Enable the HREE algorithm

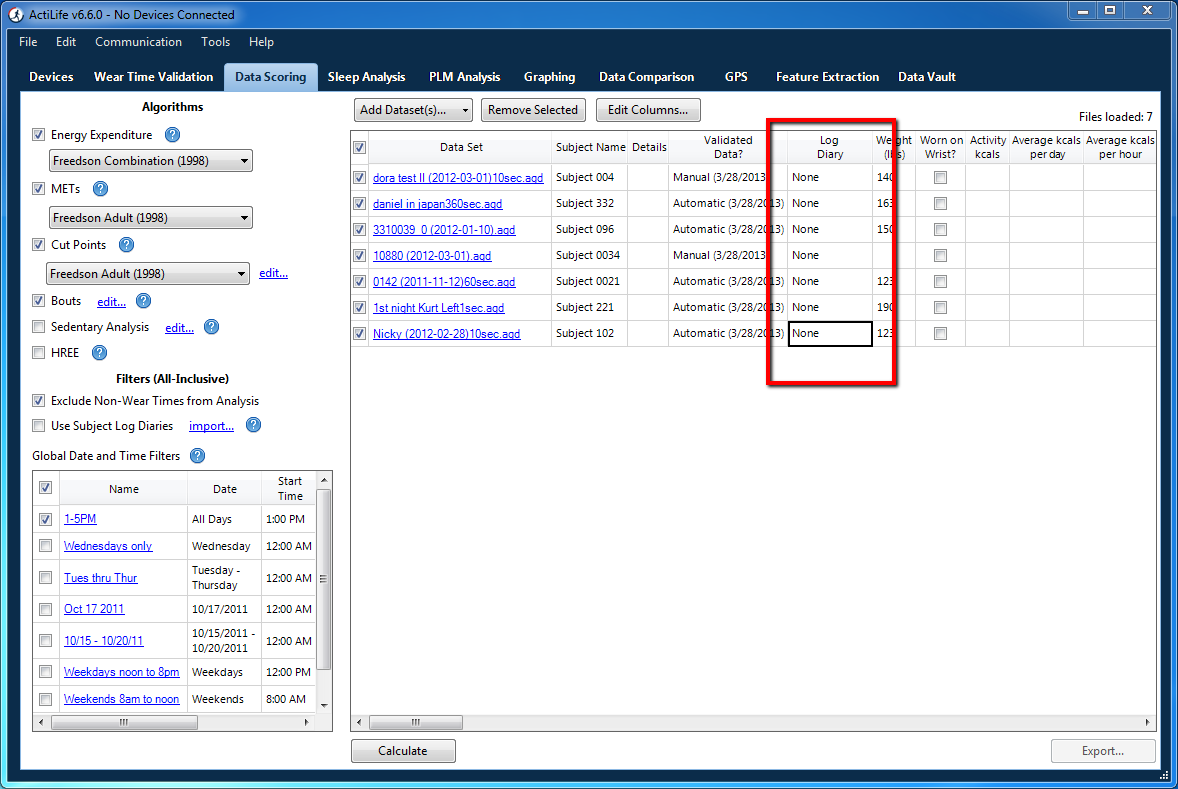[x=38, y=352]
